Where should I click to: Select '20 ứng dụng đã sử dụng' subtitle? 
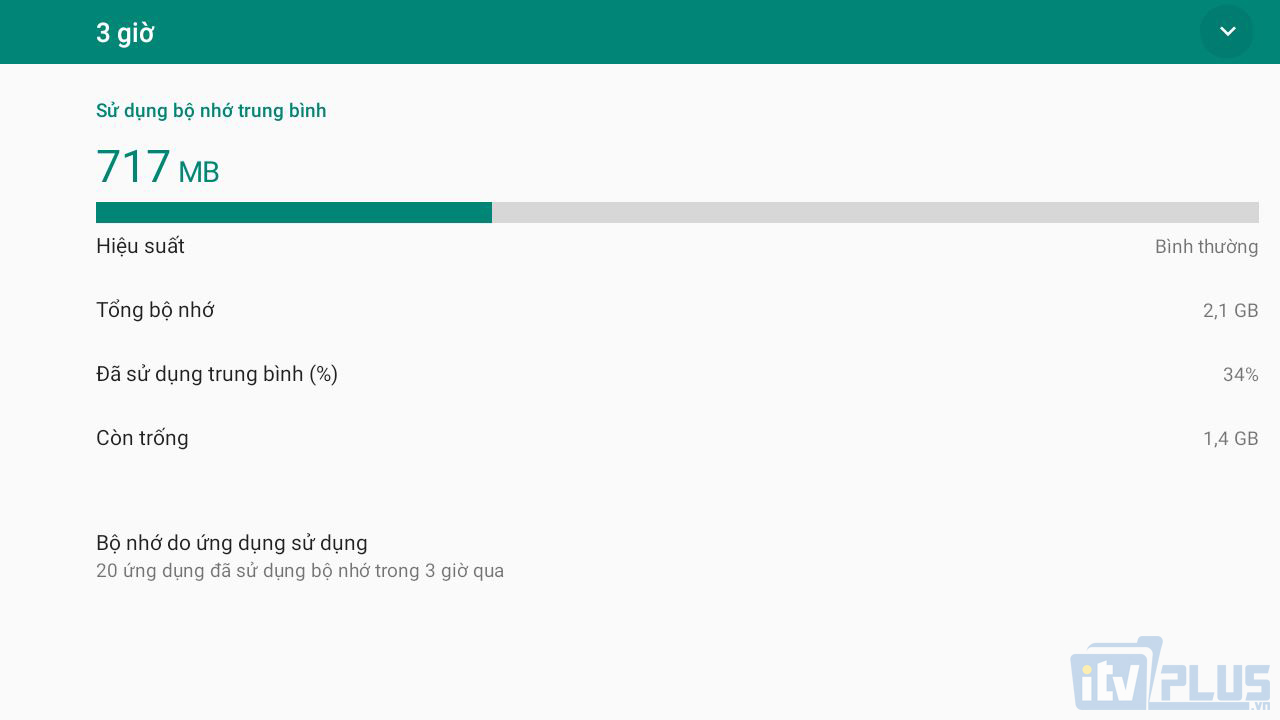(x=300, y=571)
